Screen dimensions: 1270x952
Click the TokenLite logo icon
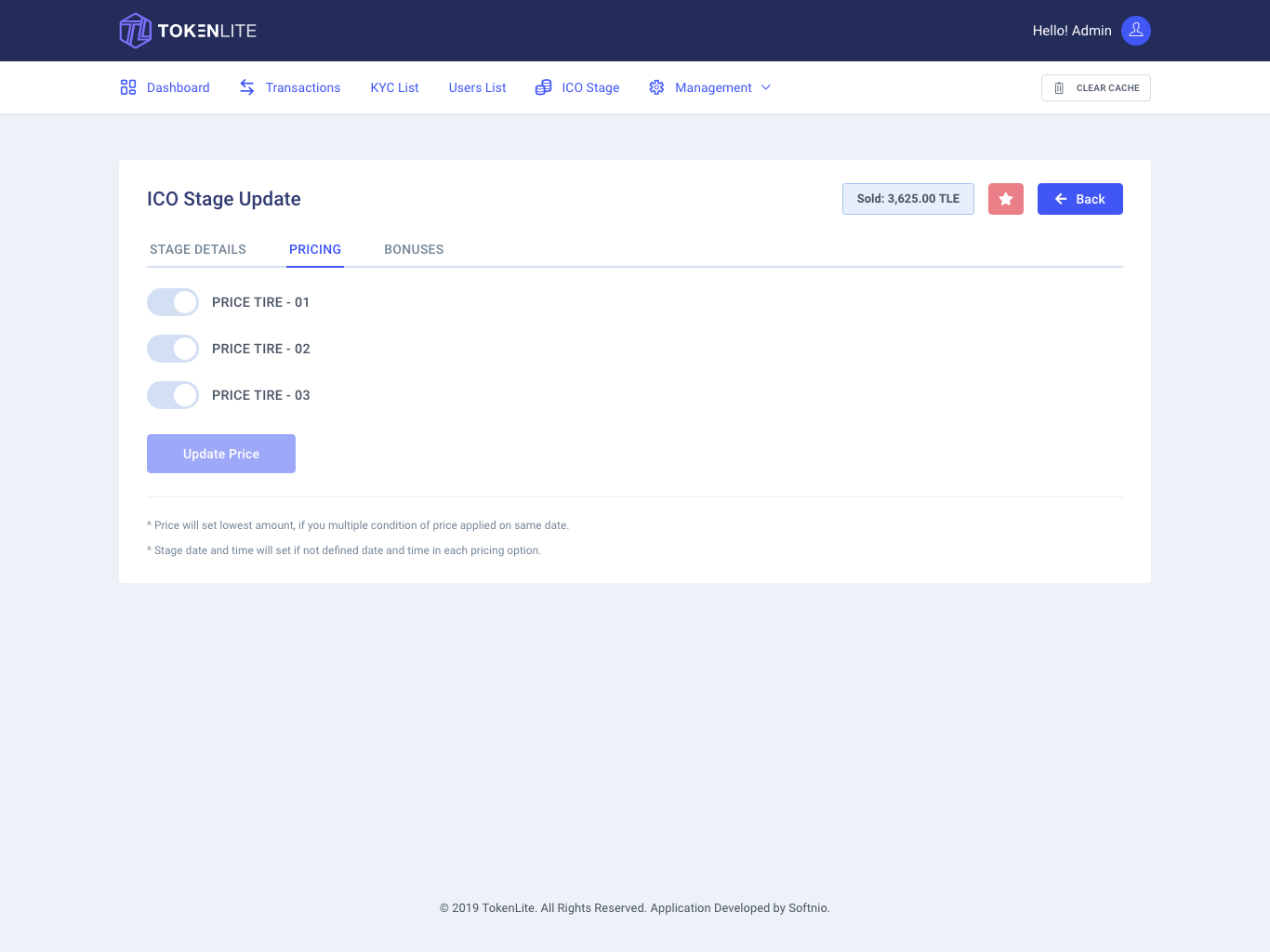136,31
